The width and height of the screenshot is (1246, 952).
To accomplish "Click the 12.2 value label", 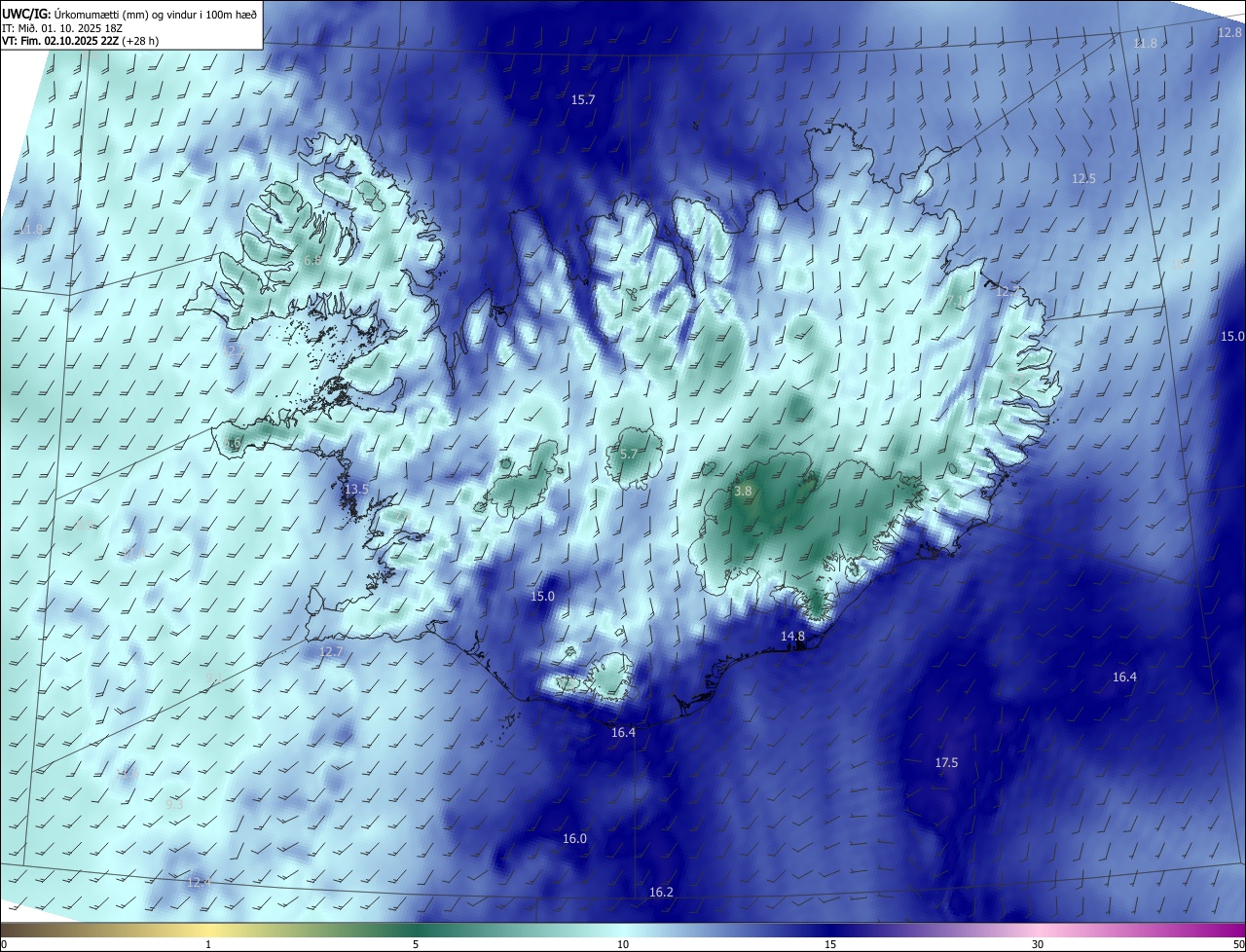I will 235,349.
